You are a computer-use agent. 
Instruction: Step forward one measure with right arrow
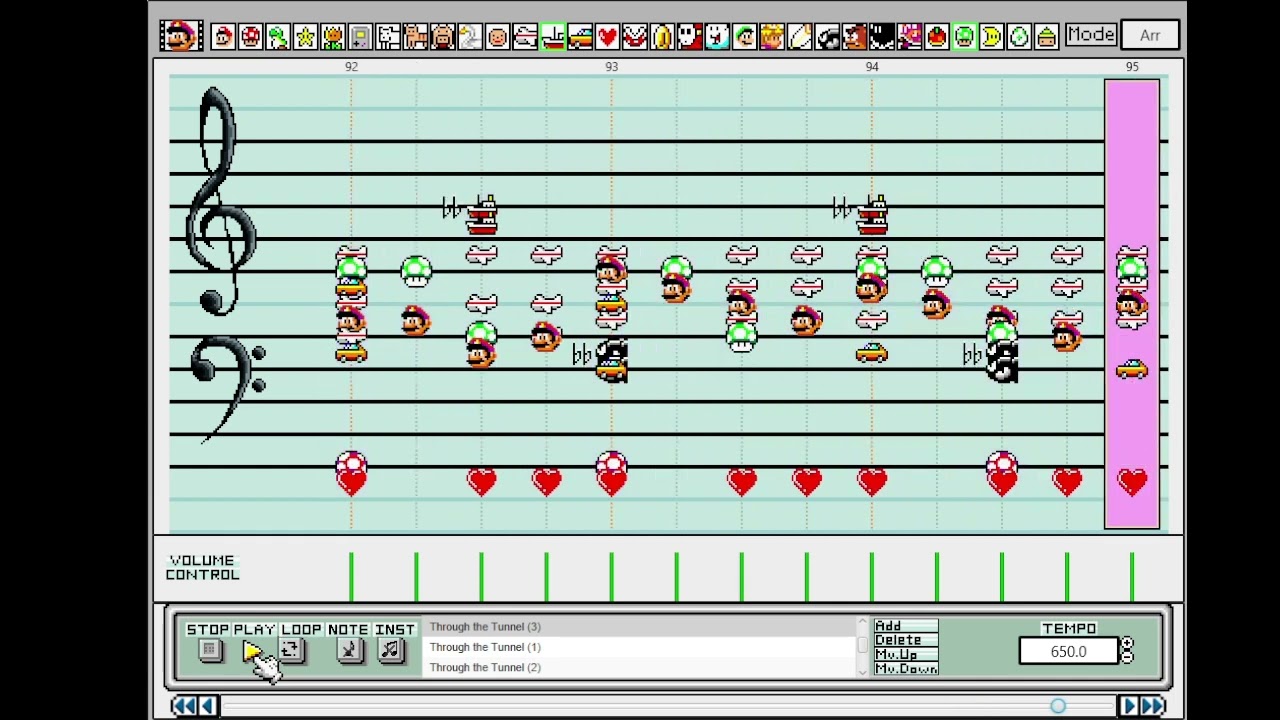coord(1128,706)
